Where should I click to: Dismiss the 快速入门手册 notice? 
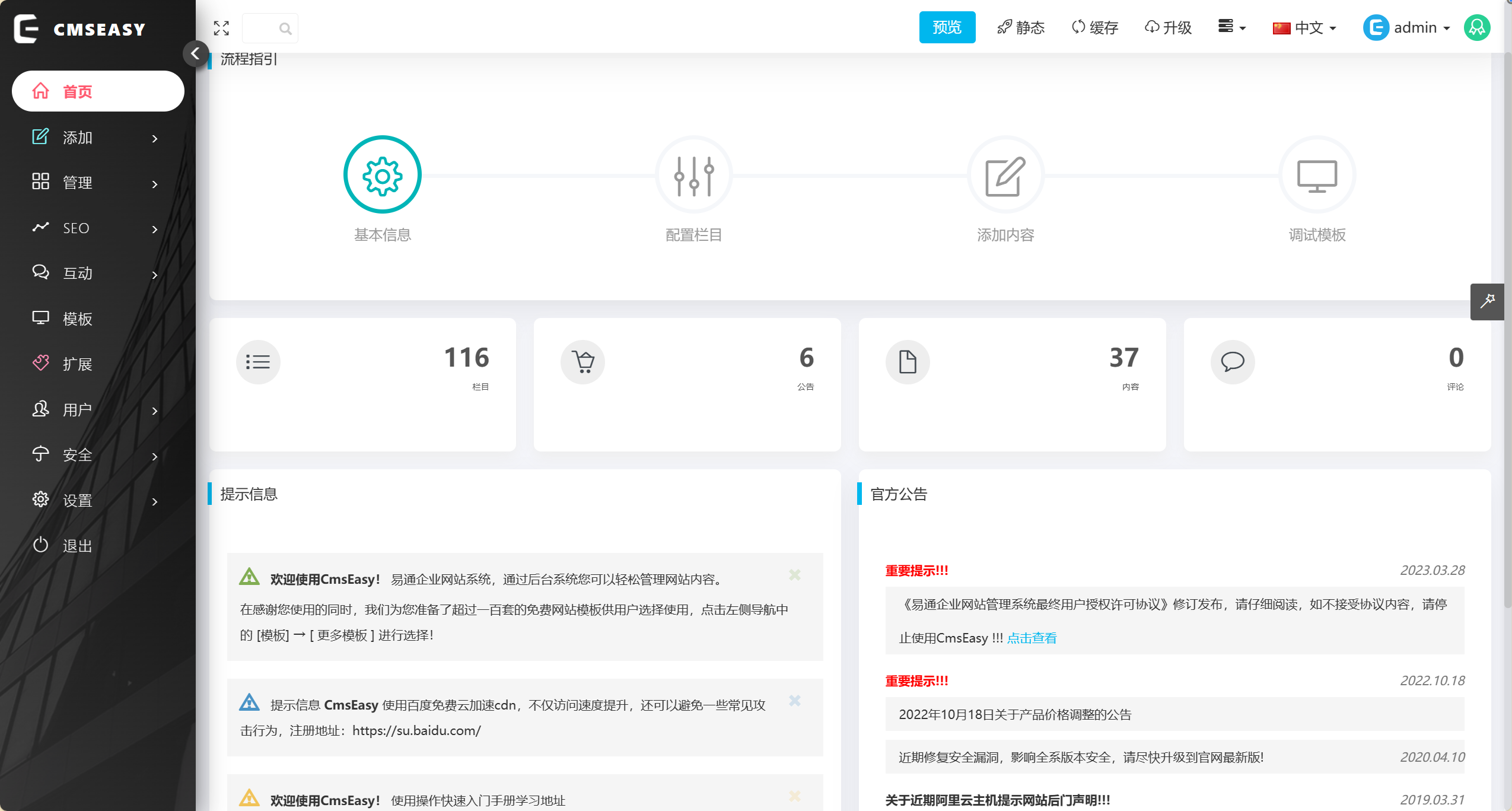[x=795, y=796]
